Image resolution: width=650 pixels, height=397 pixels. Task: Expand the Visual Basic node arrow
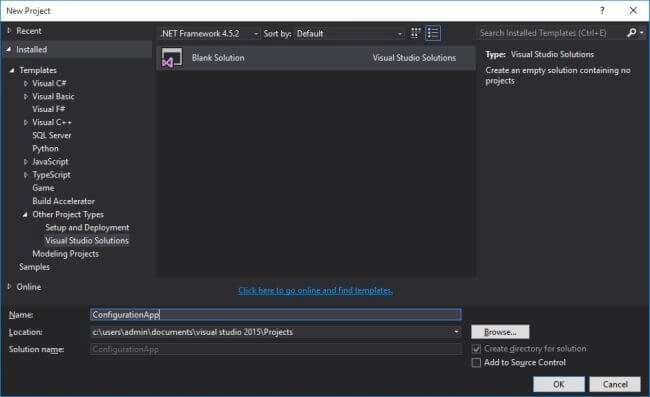point(26,97)
